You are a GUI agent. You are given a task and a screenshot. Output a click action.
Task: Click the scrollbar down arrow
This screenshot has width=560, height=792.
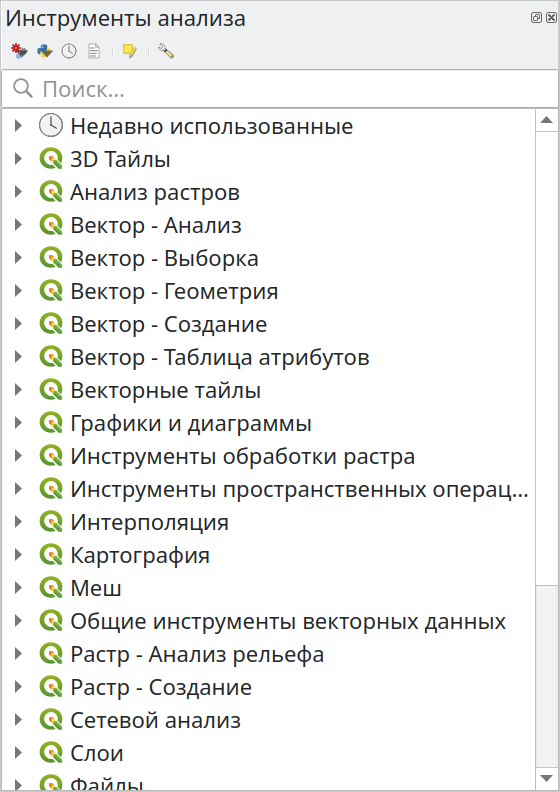[x=547, y=778]
